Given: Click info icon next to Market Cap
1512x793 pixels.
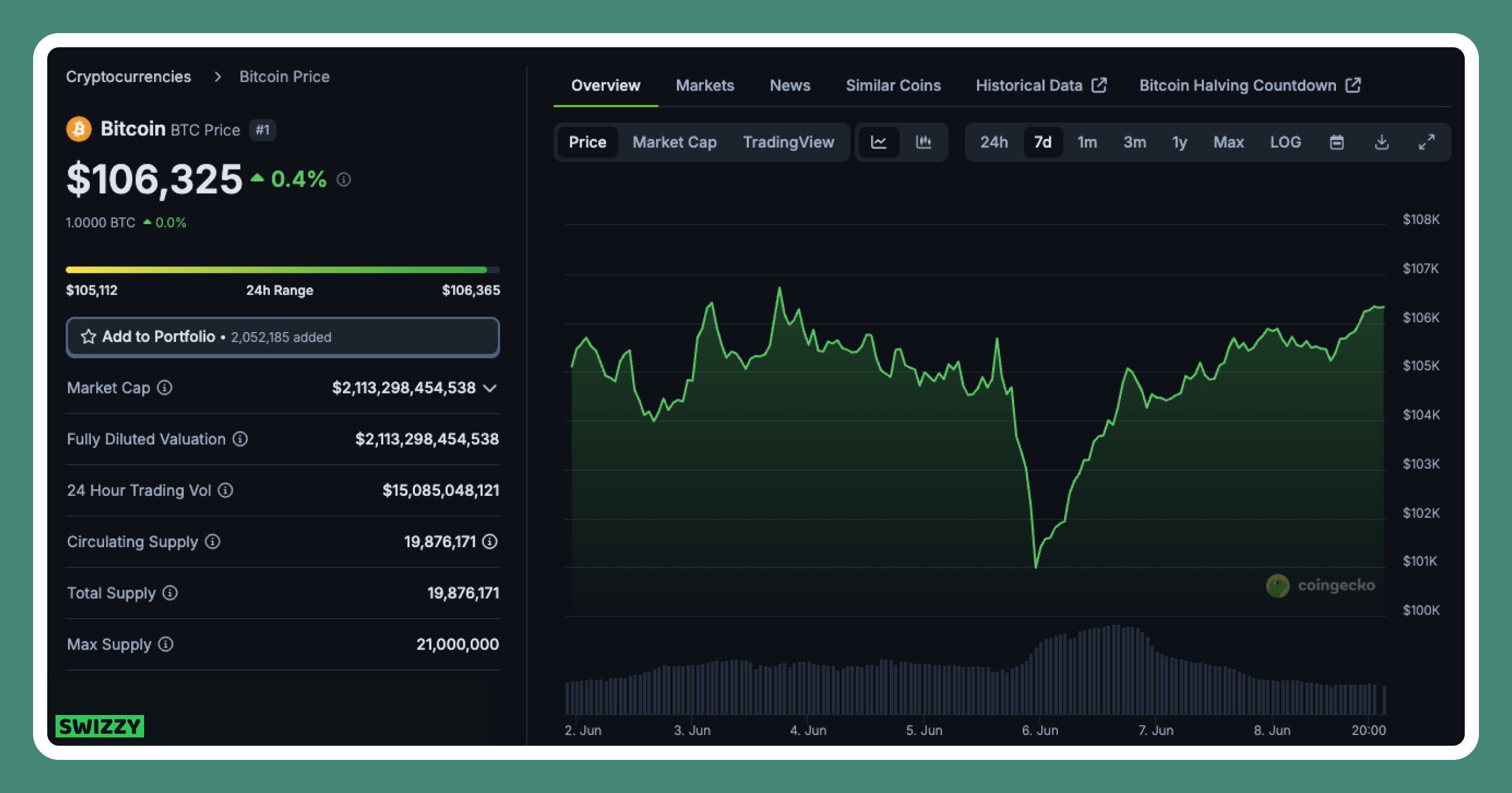Looking at the screenshot, I should pyautogui.click(x=165, y=388).
